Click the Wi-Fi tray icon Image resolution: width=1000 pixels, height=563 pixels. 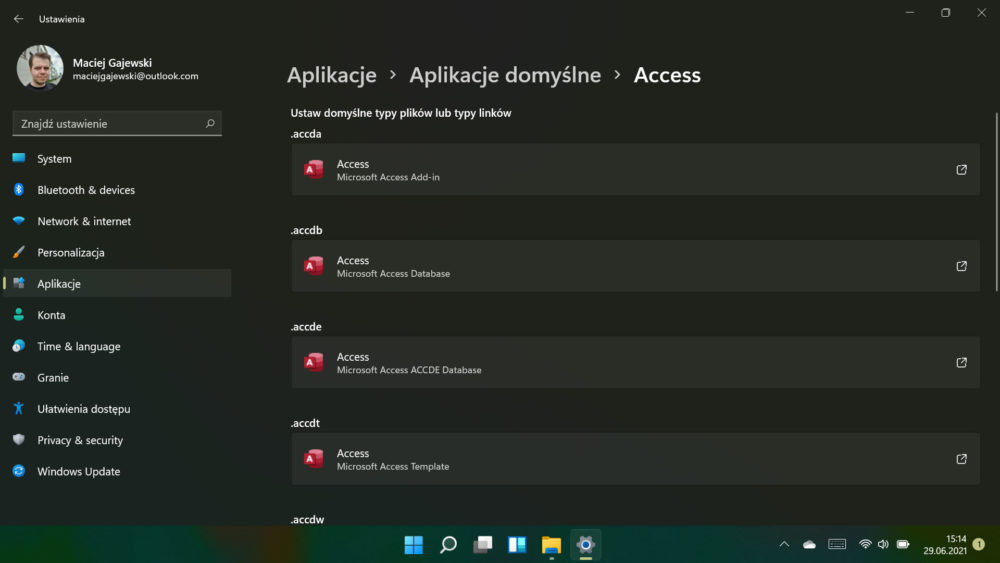point(865,545)
